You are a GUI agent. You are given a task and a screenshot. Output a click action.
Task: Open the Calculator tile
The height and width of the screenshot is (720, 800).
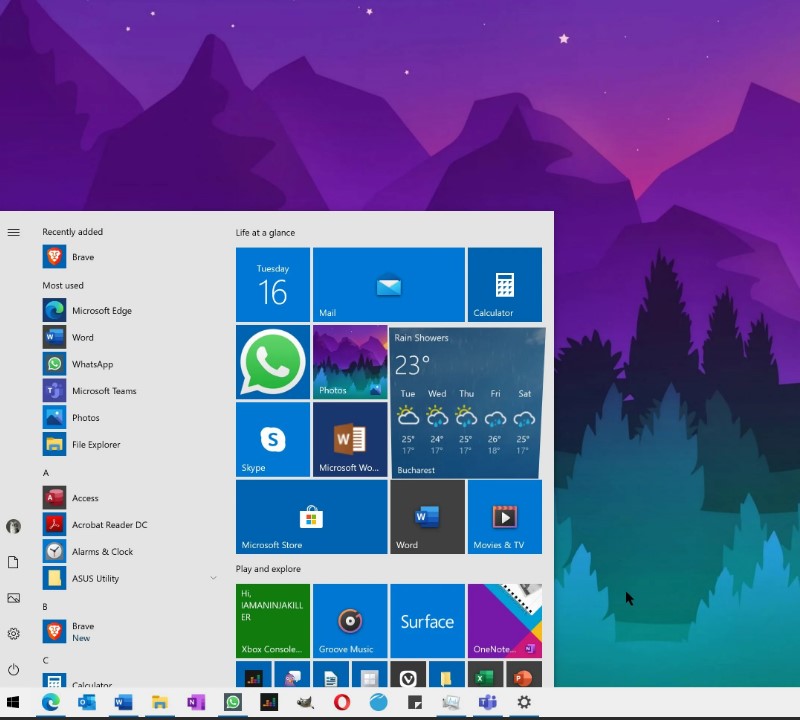(x=504, y=285)
